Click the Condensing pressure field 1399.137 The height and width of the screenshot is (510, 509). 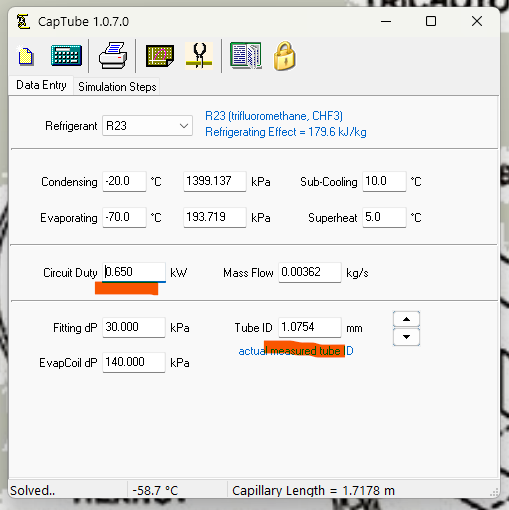tap(215, 181)
